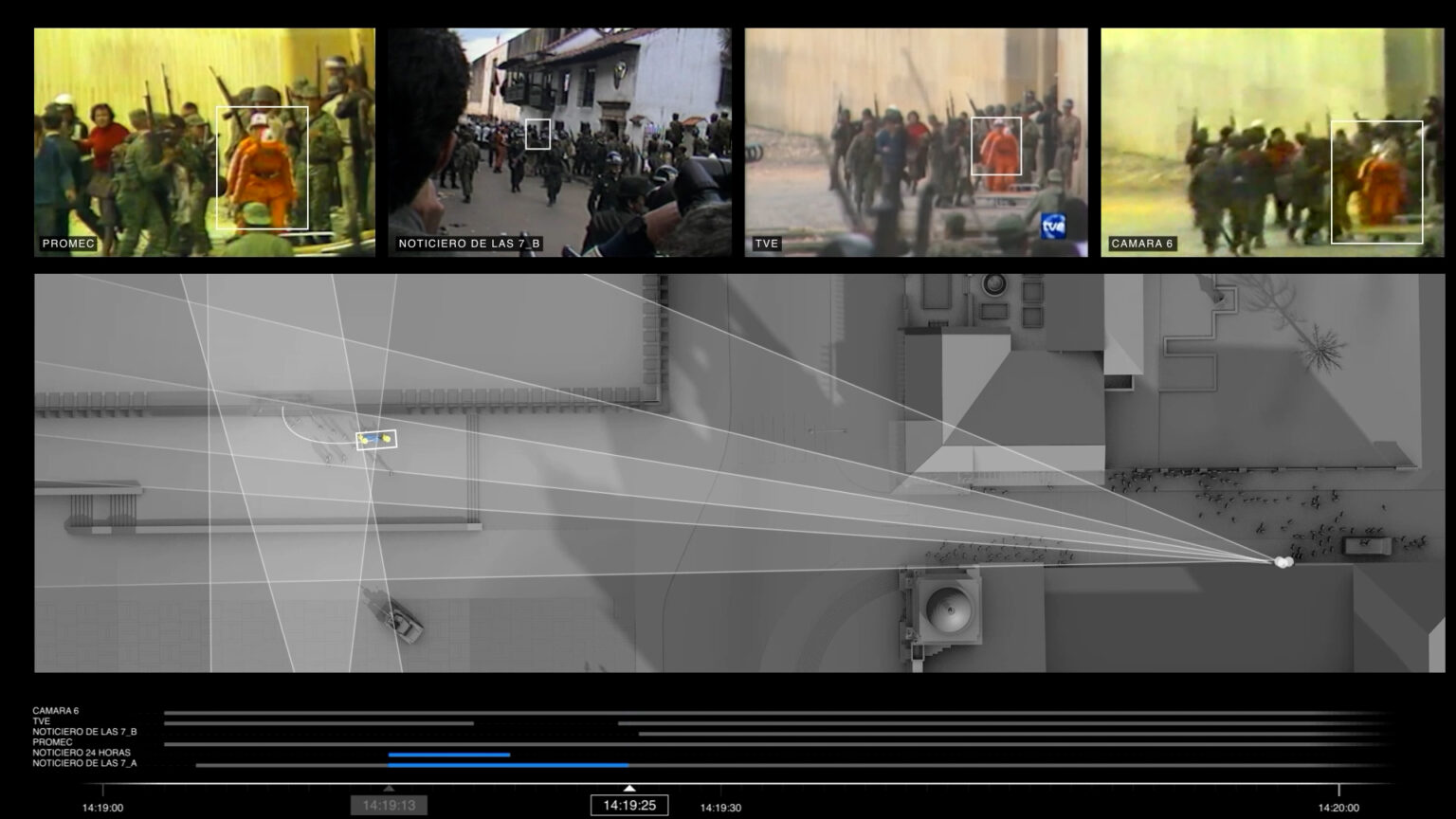This screenshot has height=819, width=1456.
Task: Select the TVE timeline label
Action: click(41, 721)
